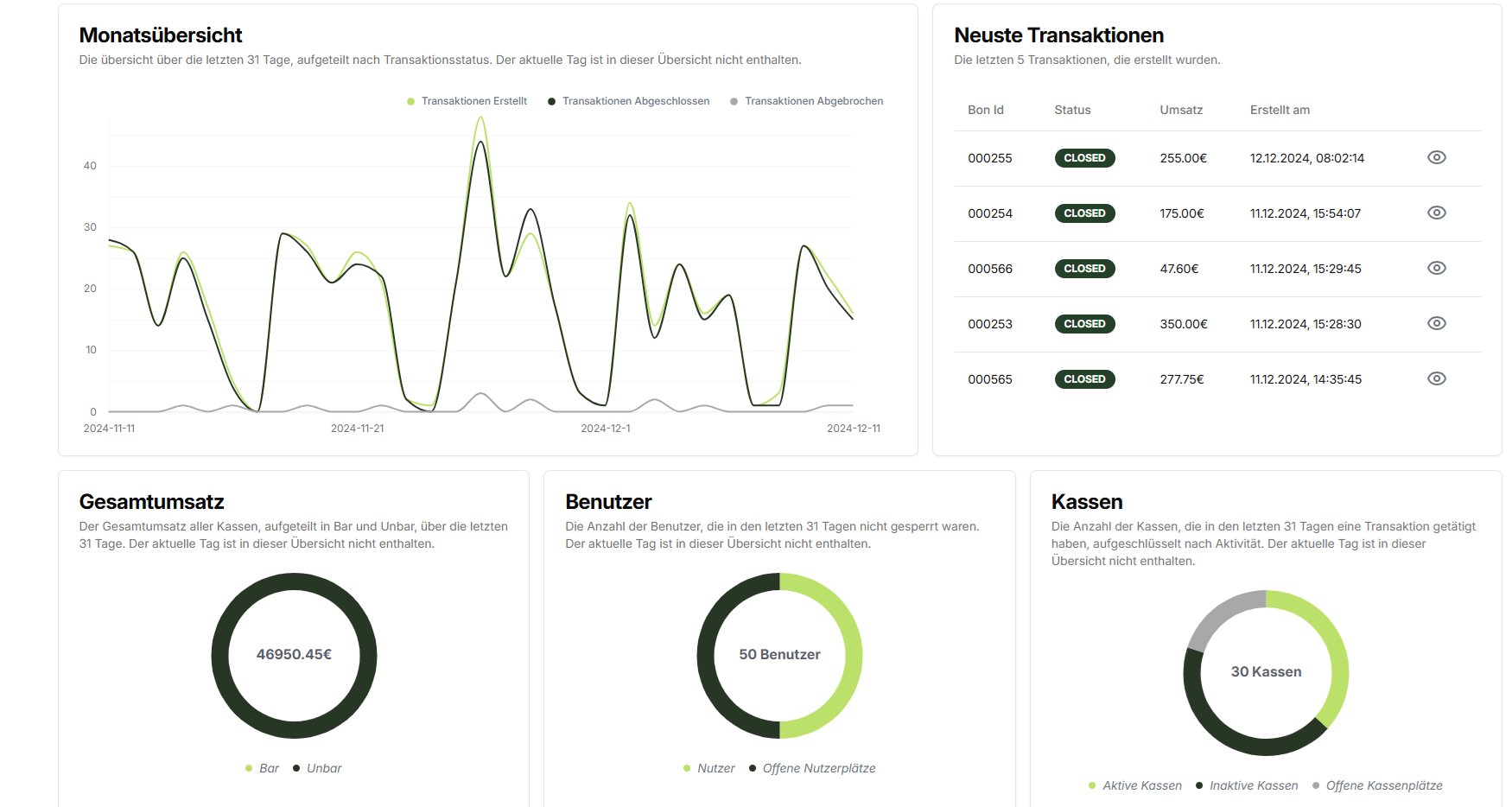The width and height of the screenshot is (1512, 807).
Task: Open eye icon for Bon 000254
Action: tap(1436, 213)
